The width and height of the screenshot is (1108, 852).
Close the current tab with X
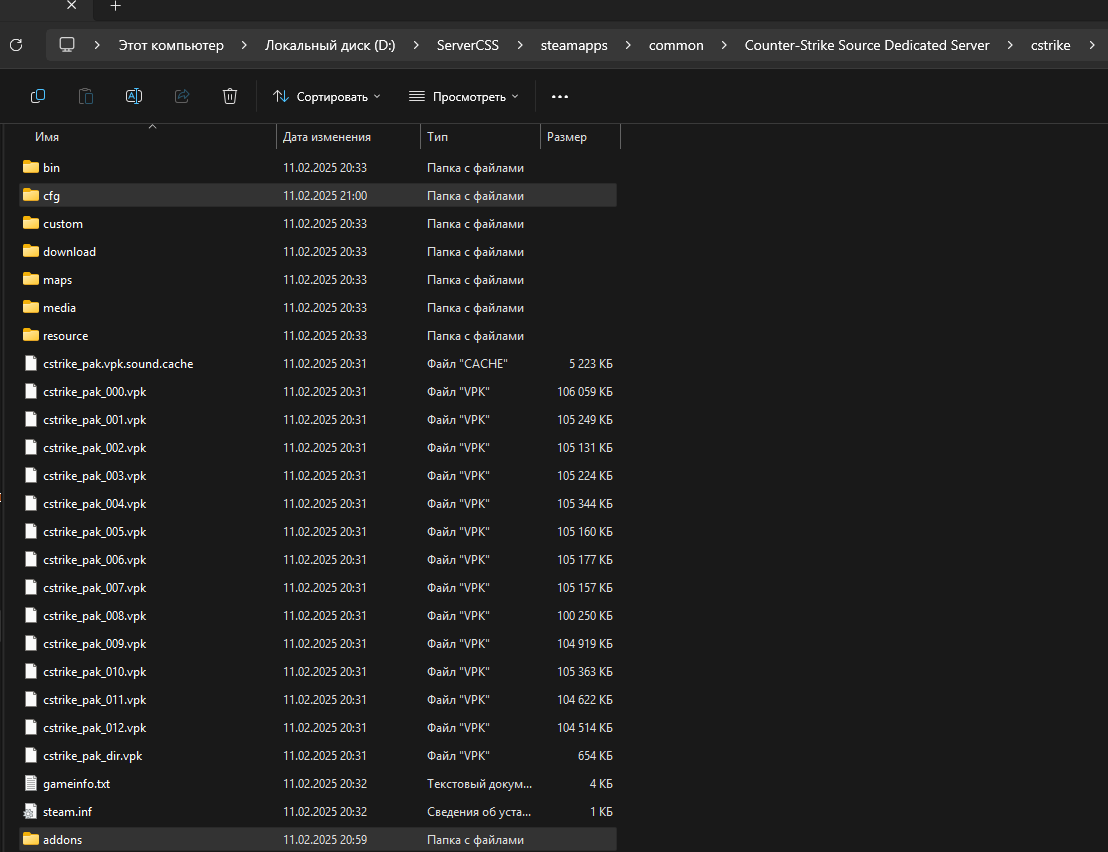71,6
